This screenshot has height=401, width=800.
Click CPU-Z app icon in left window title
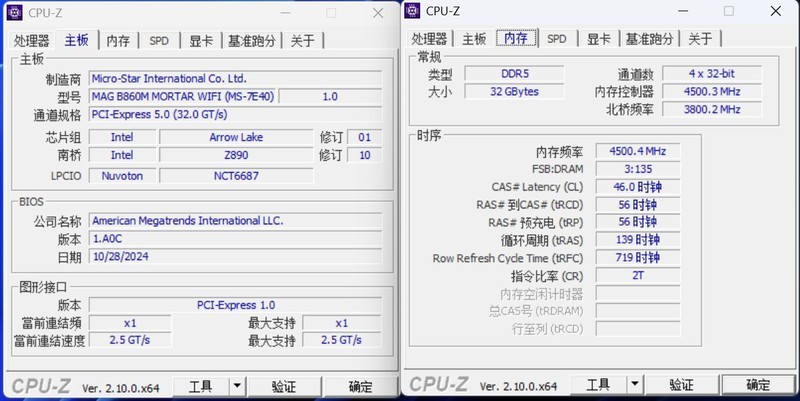pos(14,13)
